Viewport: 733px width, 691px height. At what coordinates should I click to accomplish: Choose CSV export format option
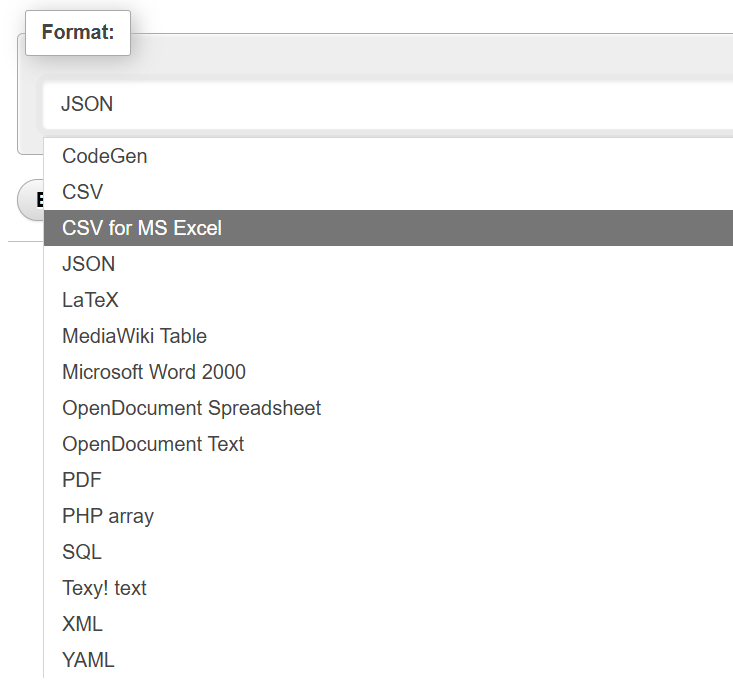pyautogui.click(x=388, y=192)
